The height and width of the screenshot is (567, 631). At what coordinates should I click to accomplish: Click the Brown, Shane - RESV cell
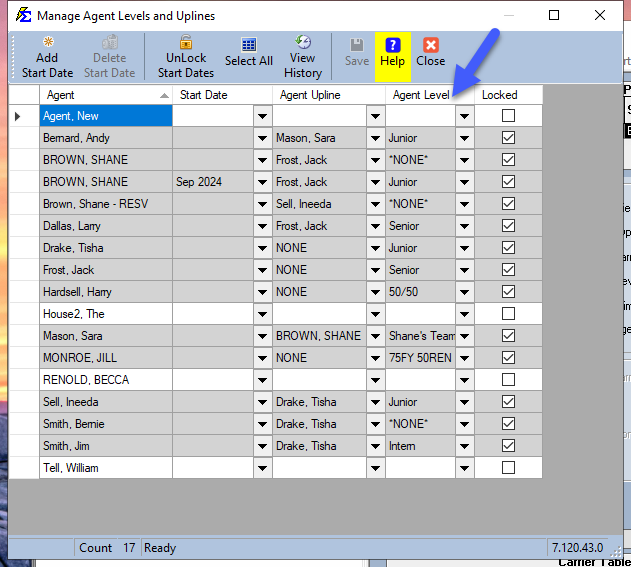(x=106, y=204)
